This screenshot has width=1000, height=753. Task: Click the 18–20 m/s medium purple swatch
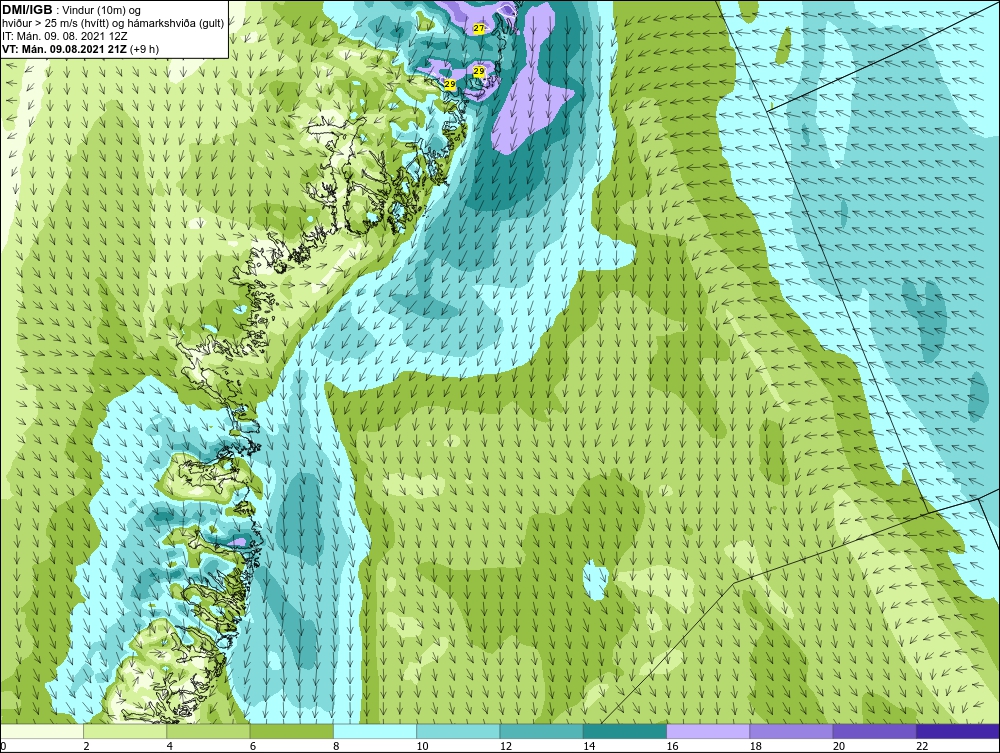pyautogui.click(x=791, y=731)
